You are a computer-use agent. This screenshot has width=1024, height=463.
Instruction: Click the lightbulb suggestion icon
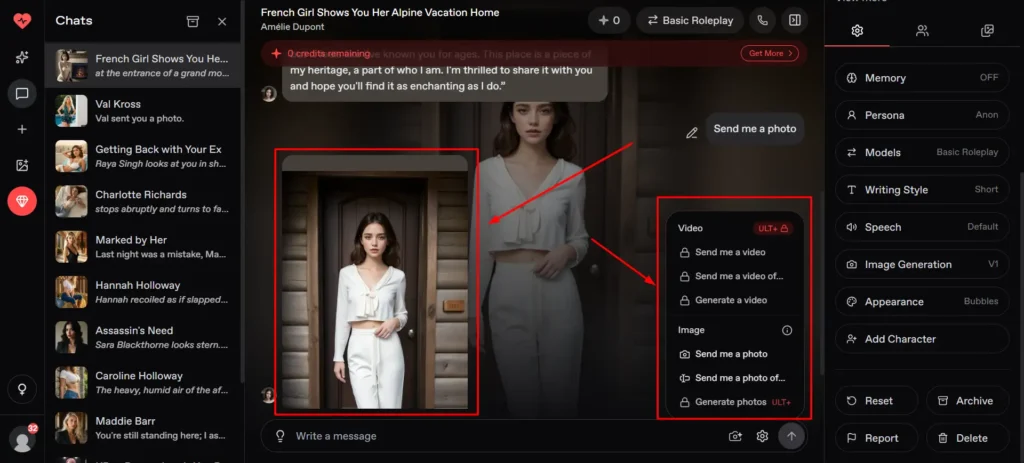[280, 436]
